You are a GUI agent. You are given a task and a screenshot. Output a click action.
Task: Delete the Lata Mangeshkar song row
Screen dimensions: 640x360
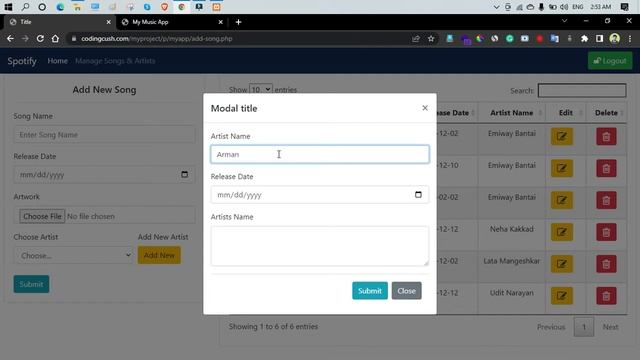(606, 264)
